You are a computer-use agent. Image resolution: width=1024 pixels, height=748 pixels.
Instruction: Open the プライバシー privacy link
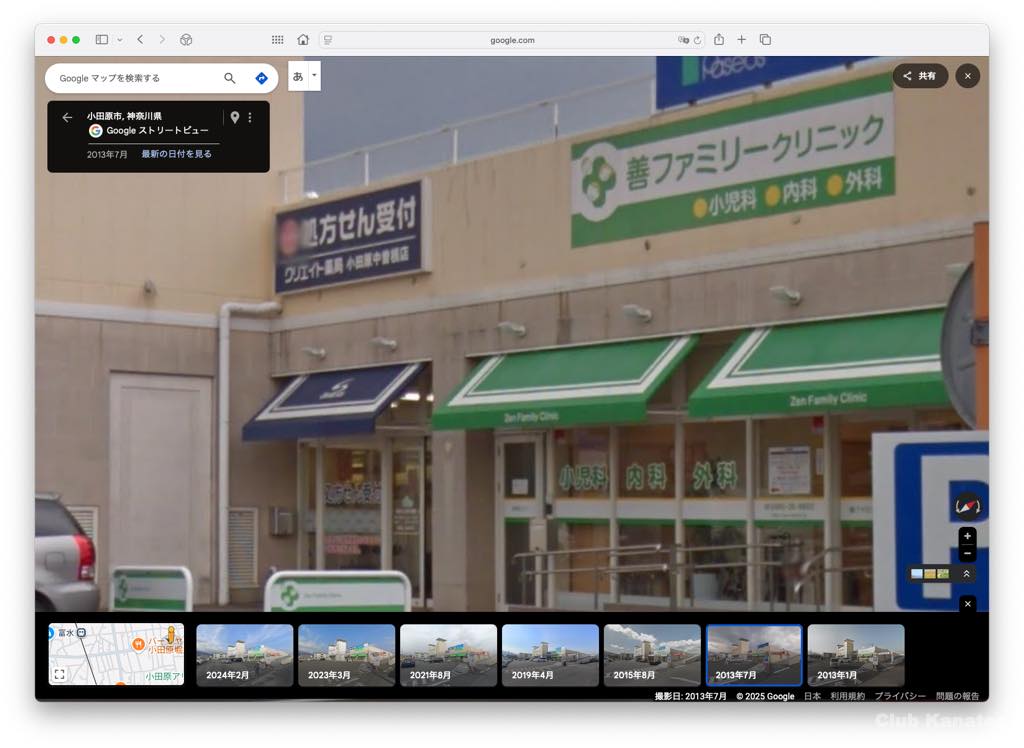tap(900, 696)
